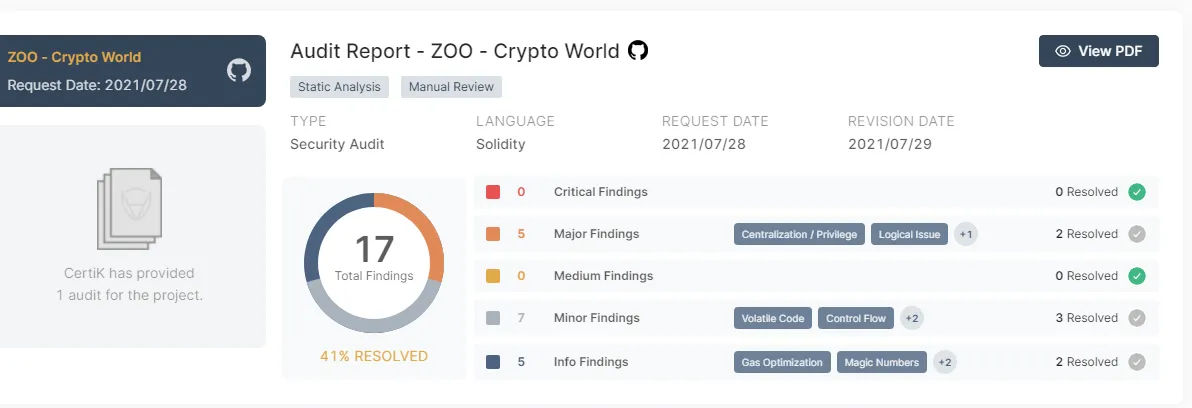Click the Security Audit type value
The height and width of the screenshot is (408, 1192).
[x=337, y=144]
